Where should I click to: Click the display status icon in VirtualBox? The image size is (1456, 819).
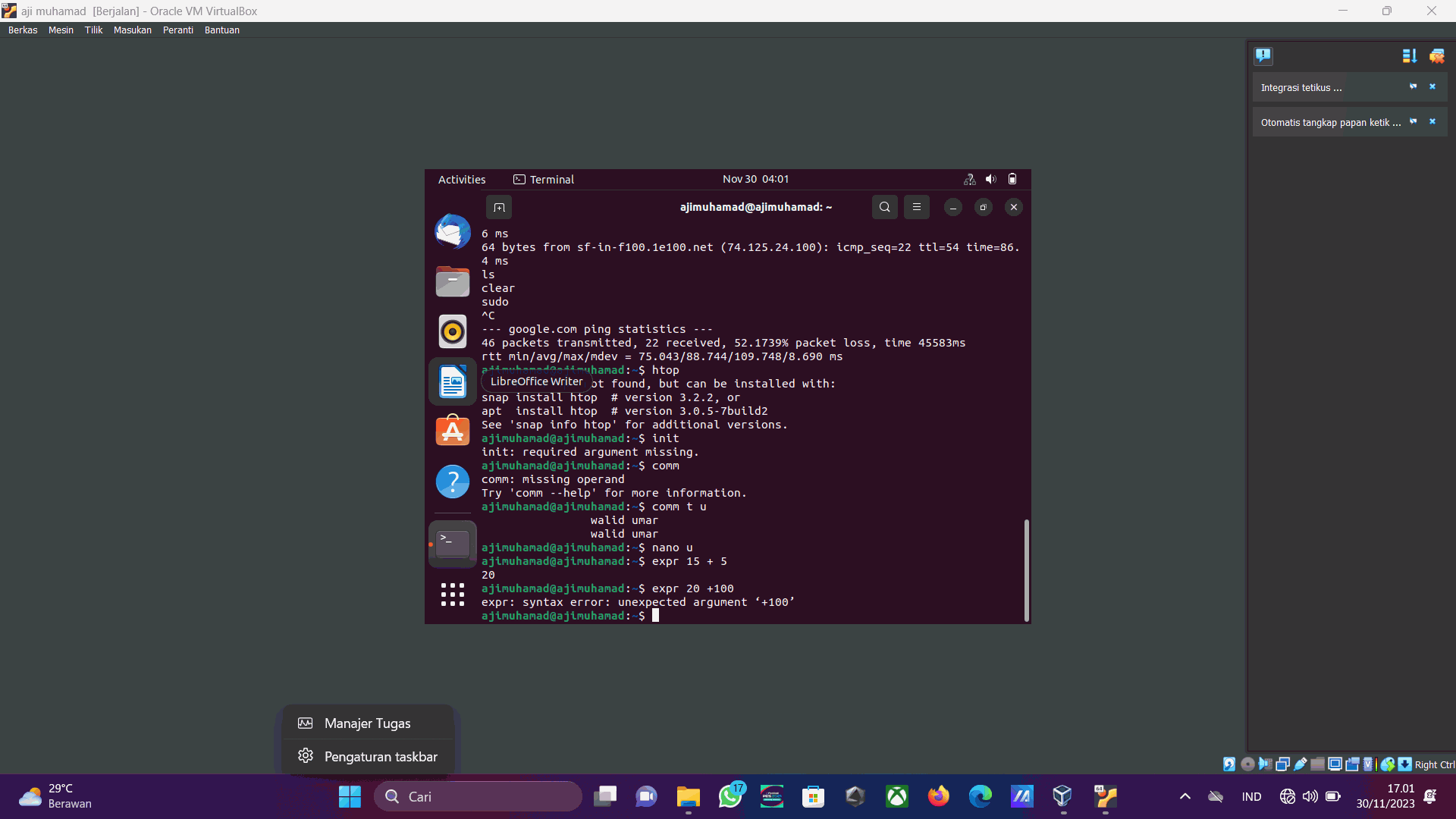pyautogui.click(x=1335, y=764)
